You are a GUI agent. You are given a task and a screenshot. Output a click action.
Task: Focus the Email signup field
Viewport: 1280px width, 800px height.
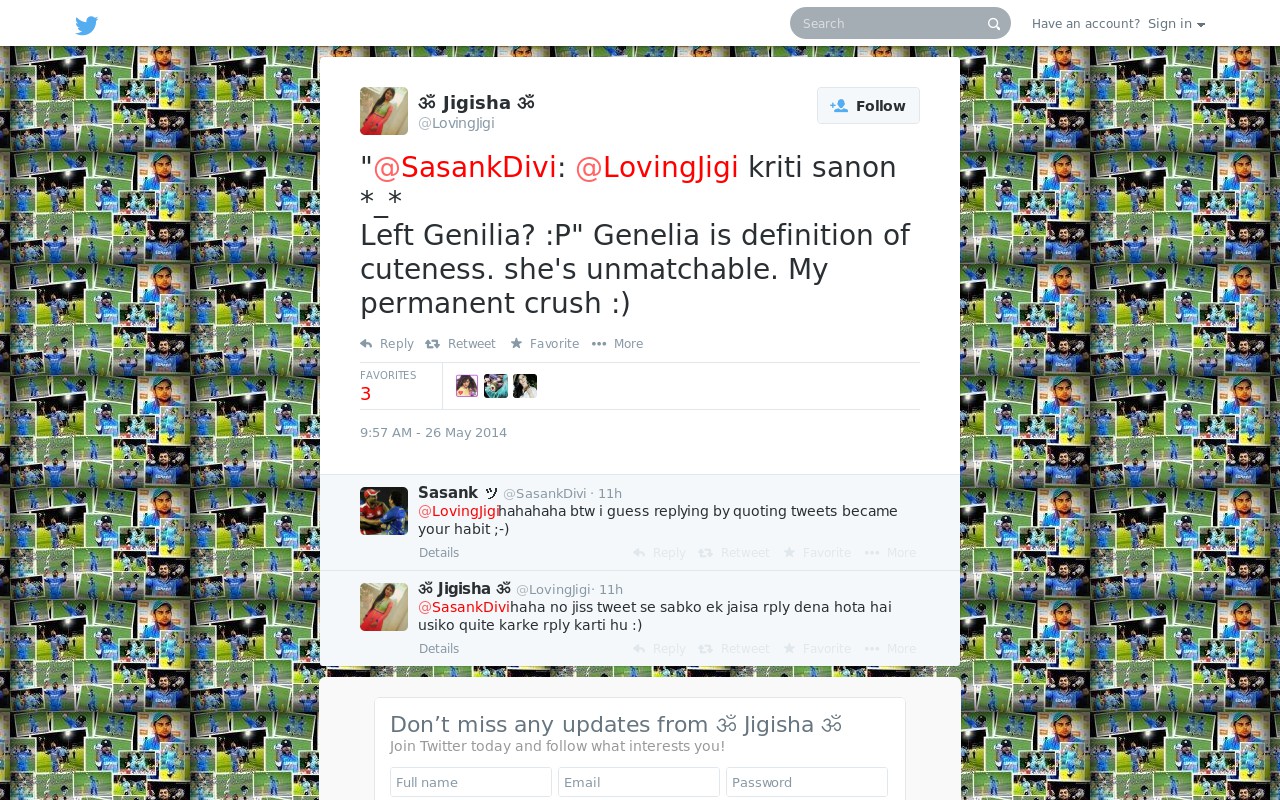coord(639,782)
